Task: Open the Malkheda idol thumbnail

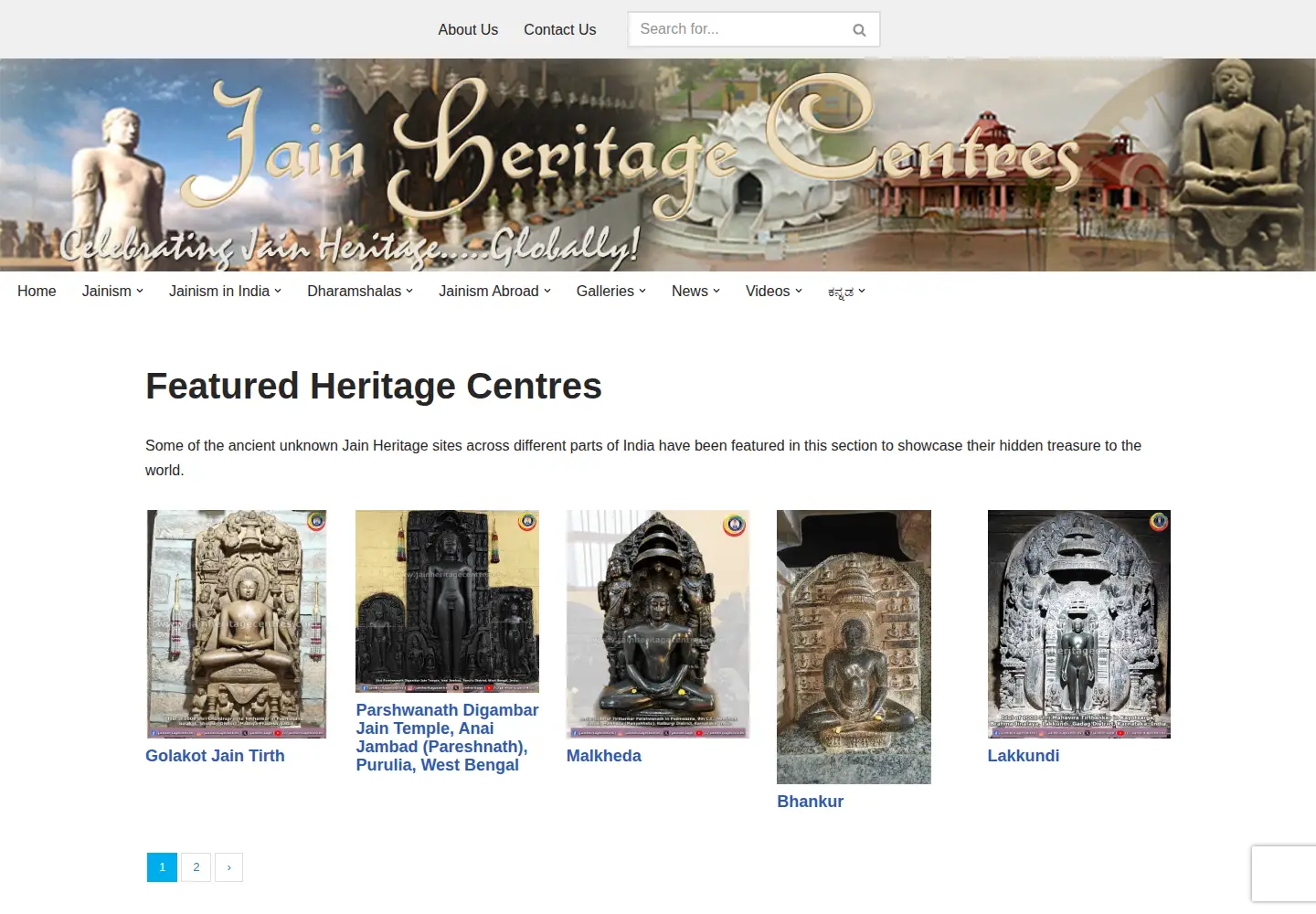Action: pos(658,624)
